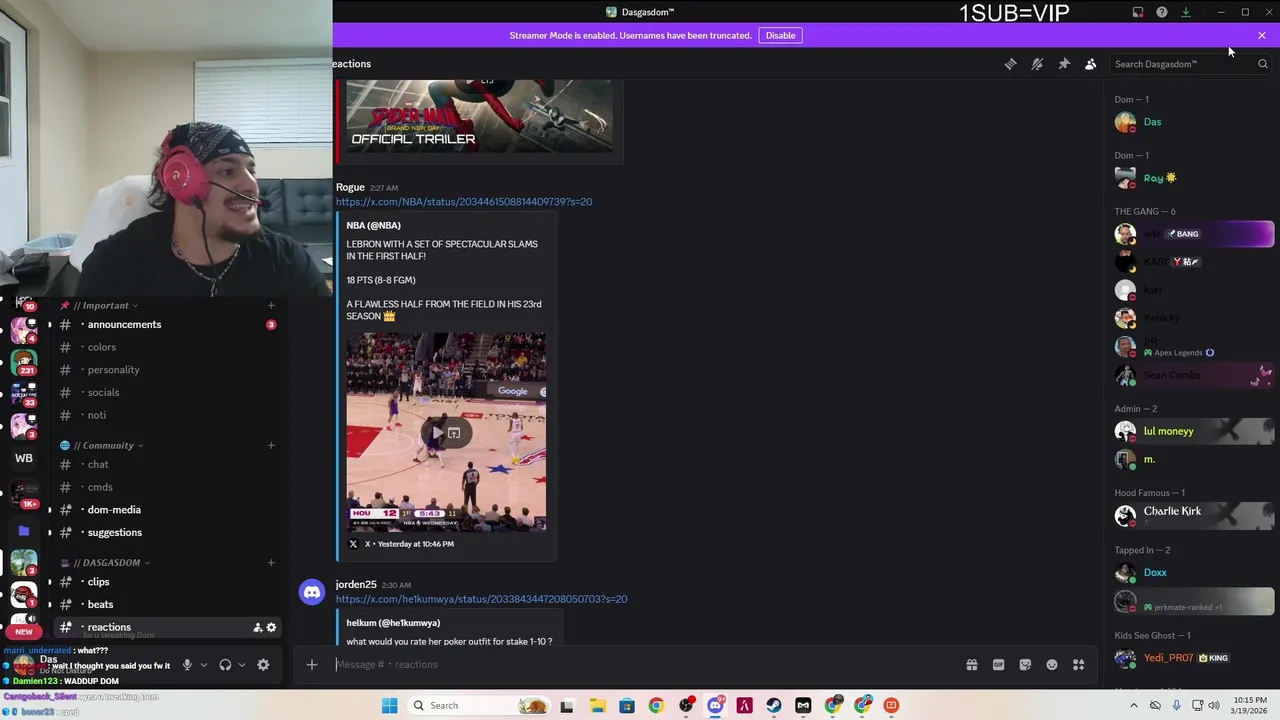This screenshot has width=1280, height=720.
Task: Click the message attachment plus button
Action: tap(312, 664)
